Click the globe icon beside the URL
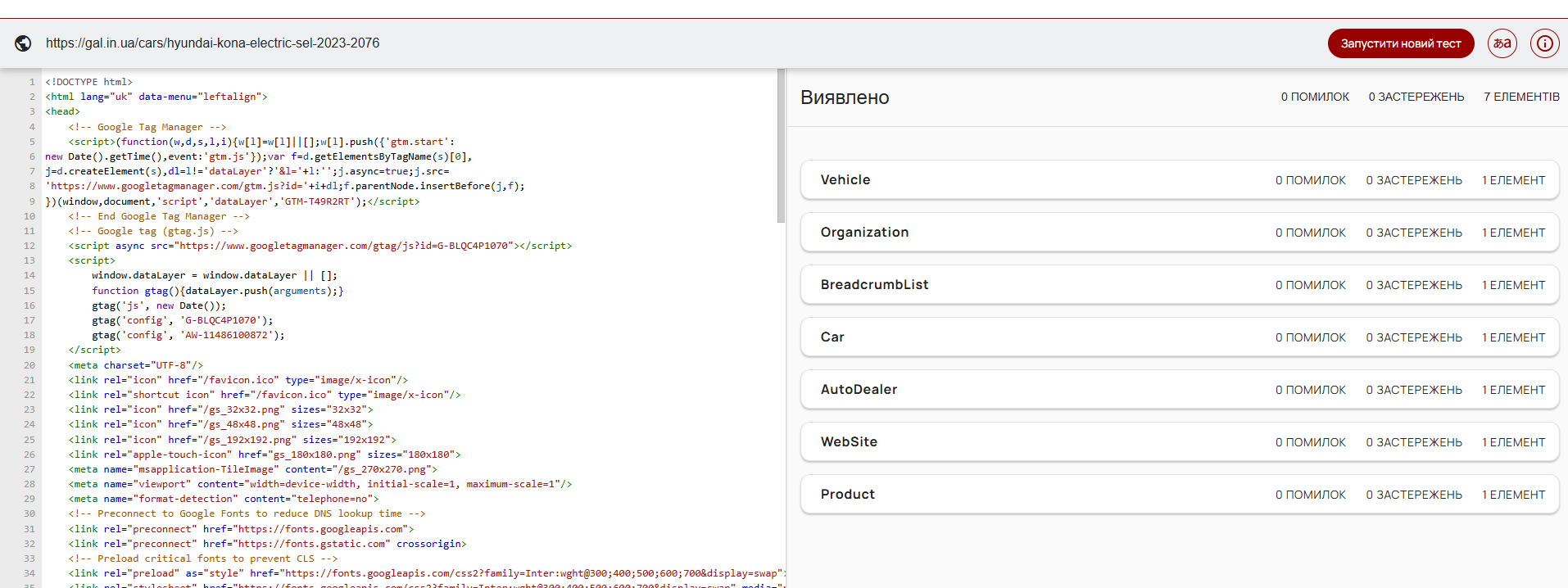Viewport: 1568px width, 588px height. [x=24, y=43]
